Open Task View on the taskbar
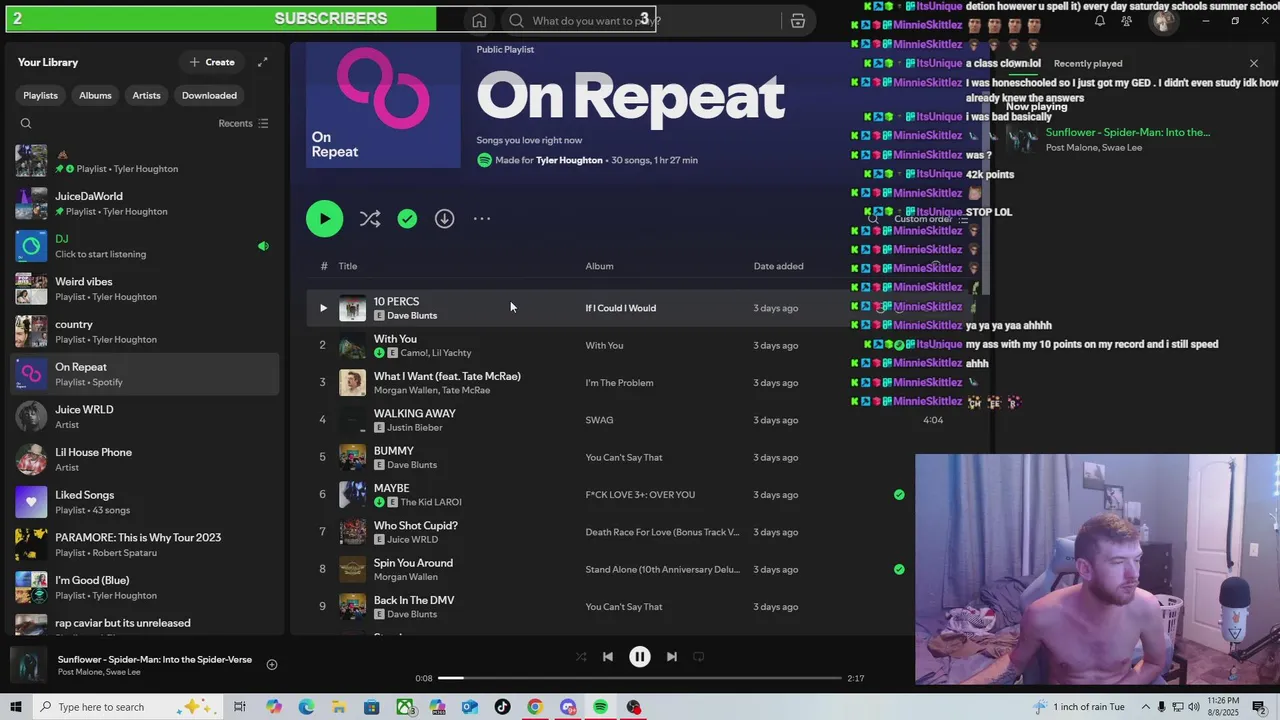This screenshot has width=1280, height=720. coord(240,707)
